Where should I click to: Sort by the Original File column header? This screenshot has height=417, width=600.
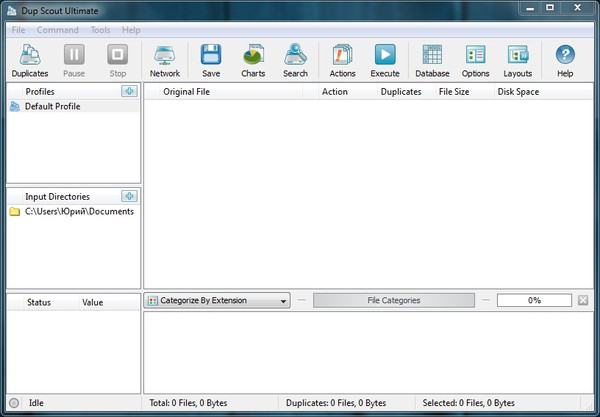coord(187,92)
